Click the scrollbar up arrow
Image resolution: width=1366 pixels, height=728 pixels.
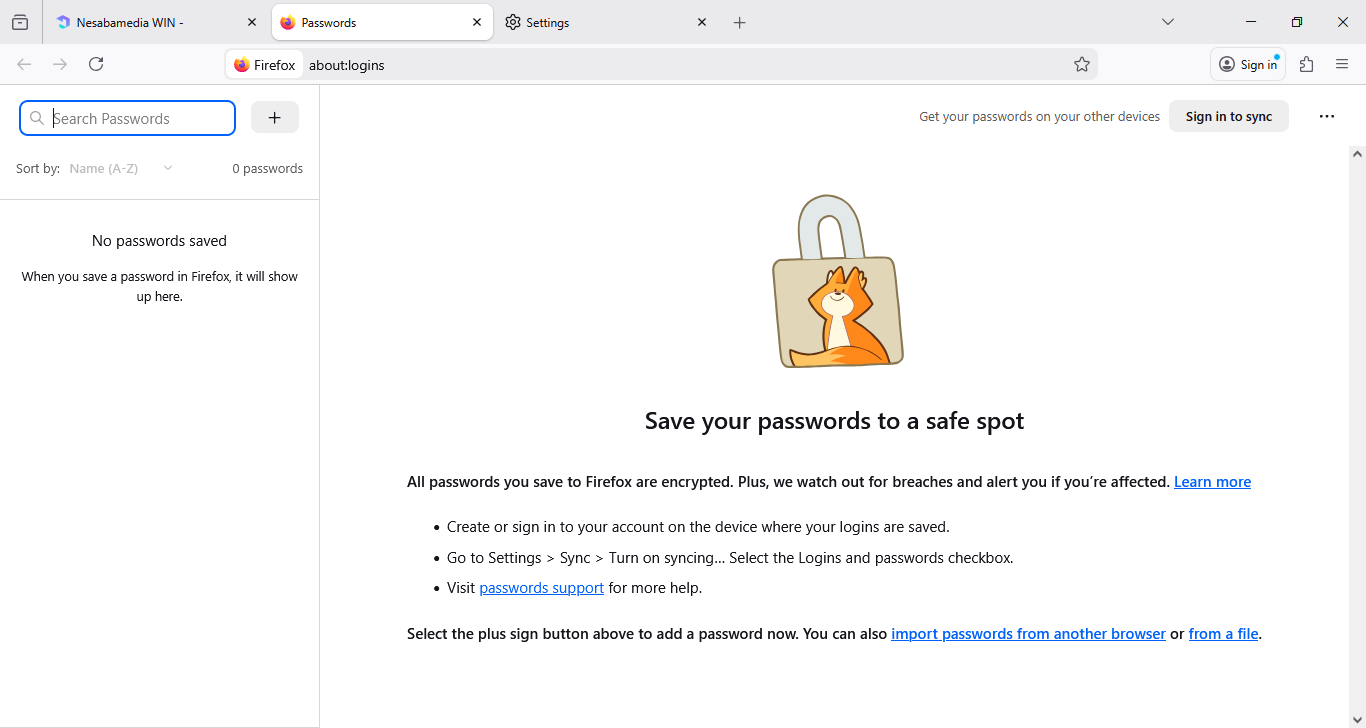pos(1357,154)
